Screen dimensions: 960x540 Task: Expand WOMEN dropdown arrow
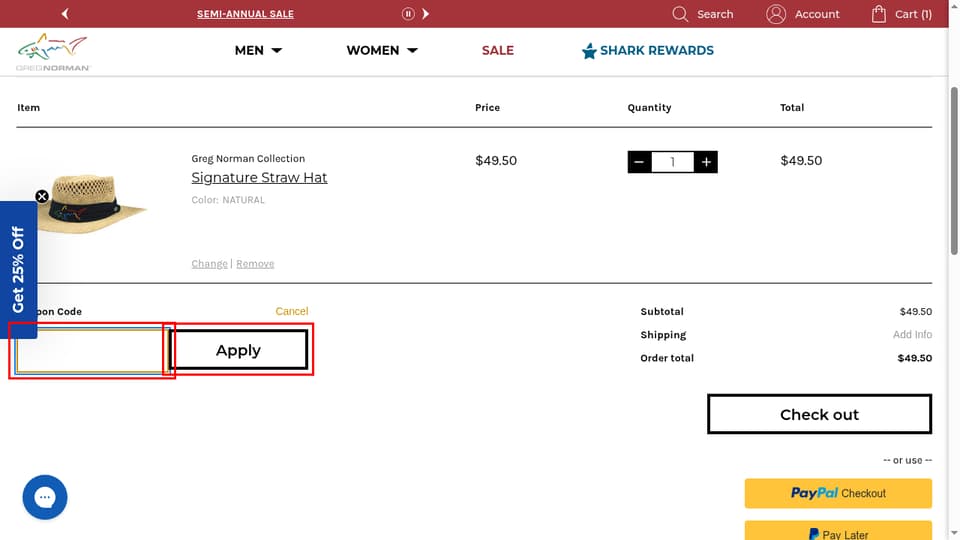[x=412, y=51]
